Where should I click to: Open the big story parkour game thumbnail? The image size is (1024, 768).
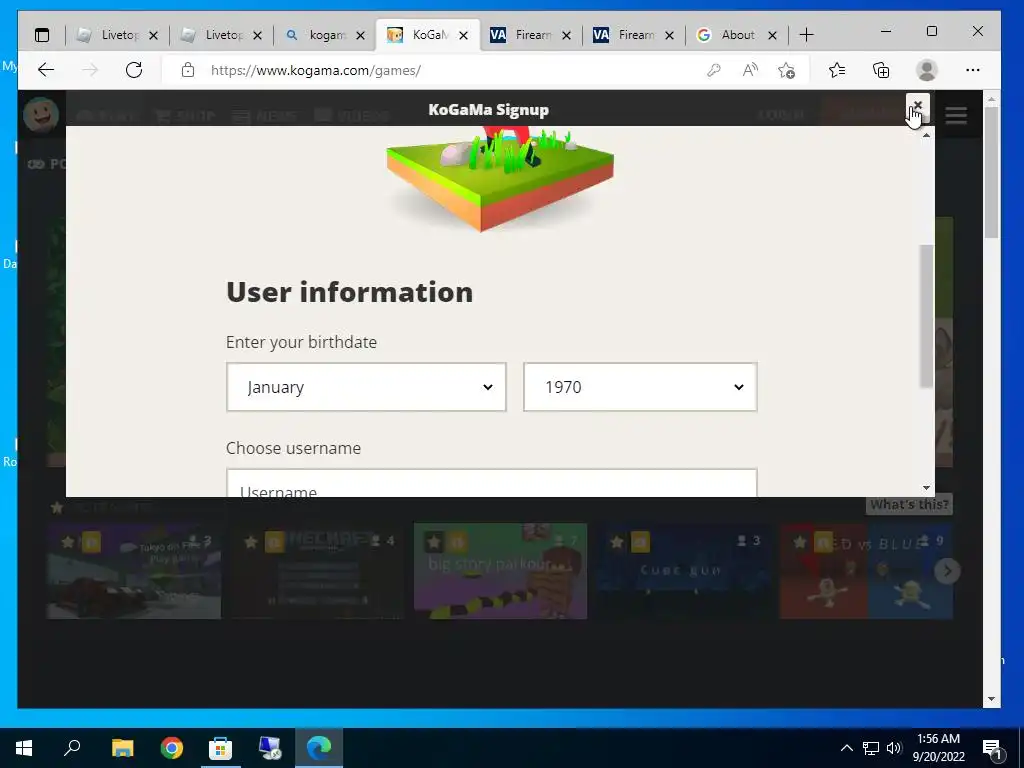point(500,571)
